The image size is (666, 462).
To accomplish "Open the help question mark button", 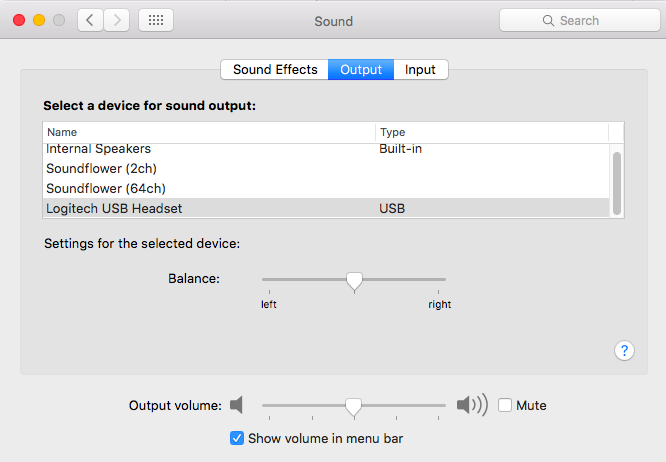I will (x=624, y=351).
